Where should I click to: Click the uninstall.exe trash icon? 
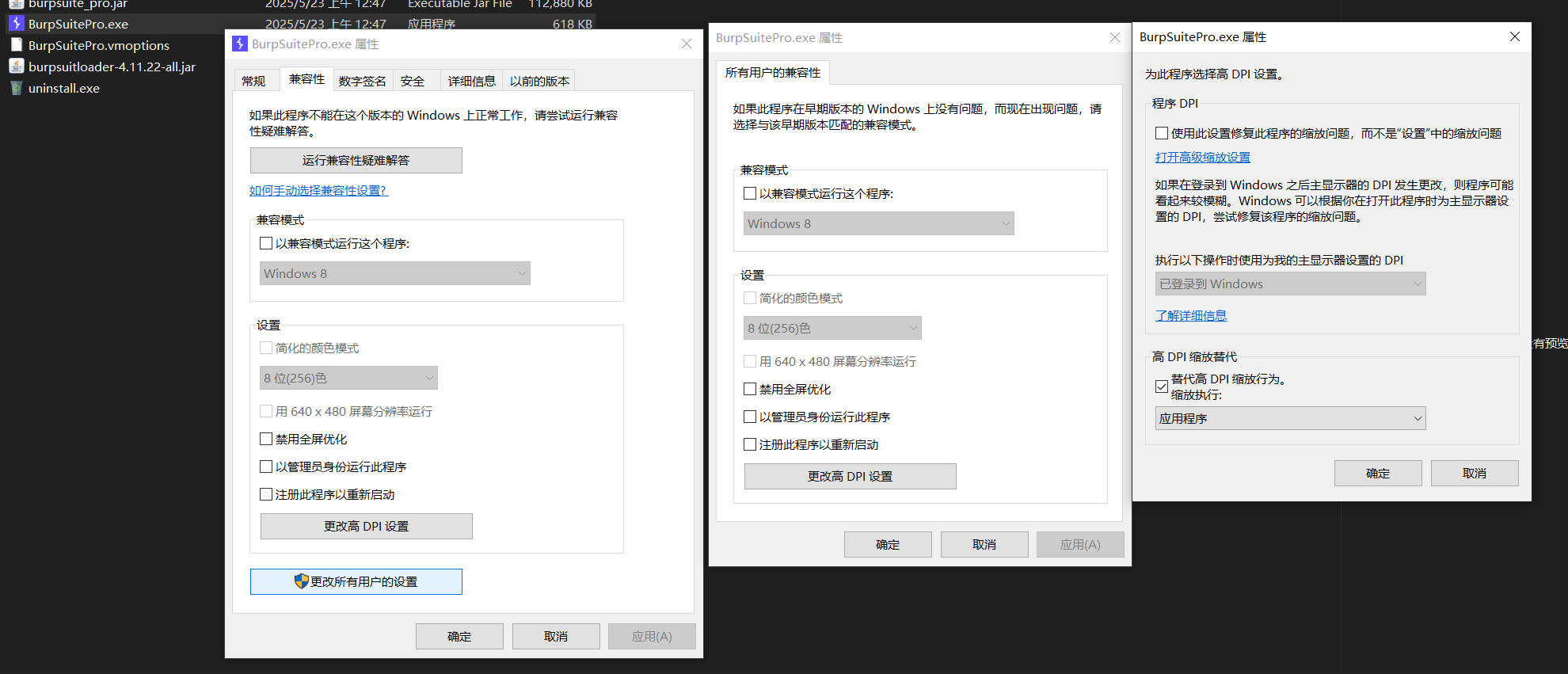[16, 88]
